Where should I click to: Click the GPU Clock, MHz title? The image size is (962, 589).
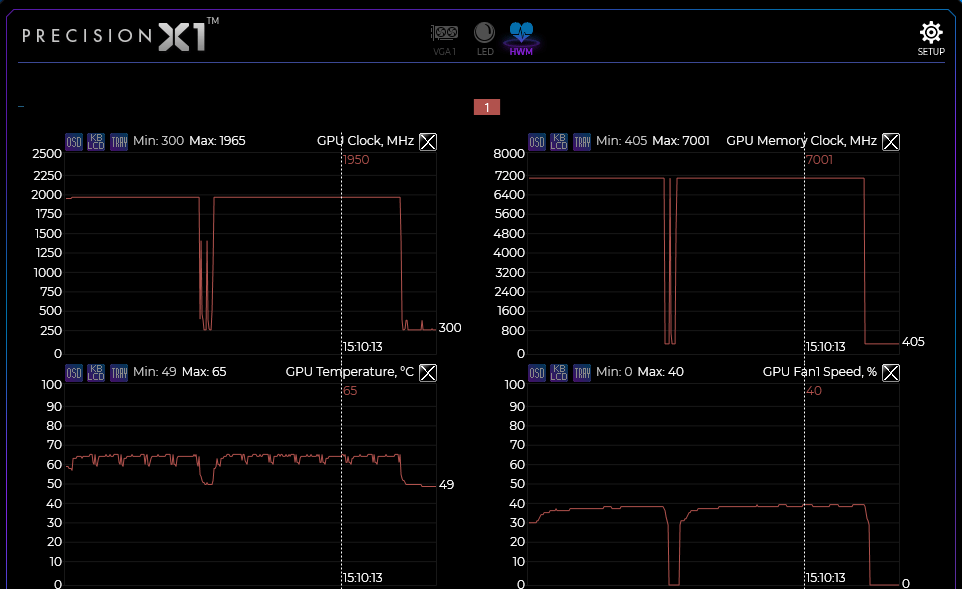(x=365, y=141)
